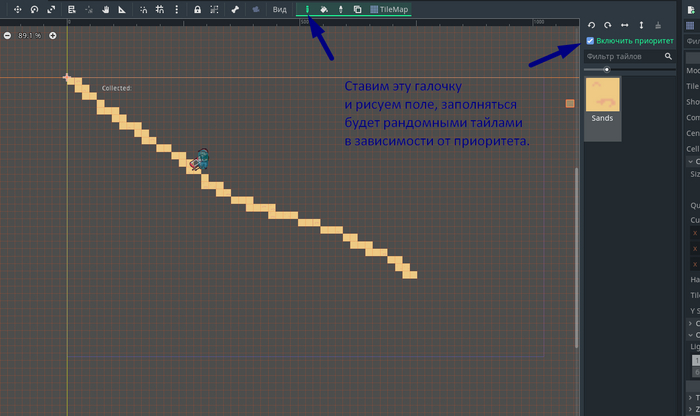Select the Rotate mode tool
The height and width of the screenshot is (416, 700).
[x=35, y=9]
